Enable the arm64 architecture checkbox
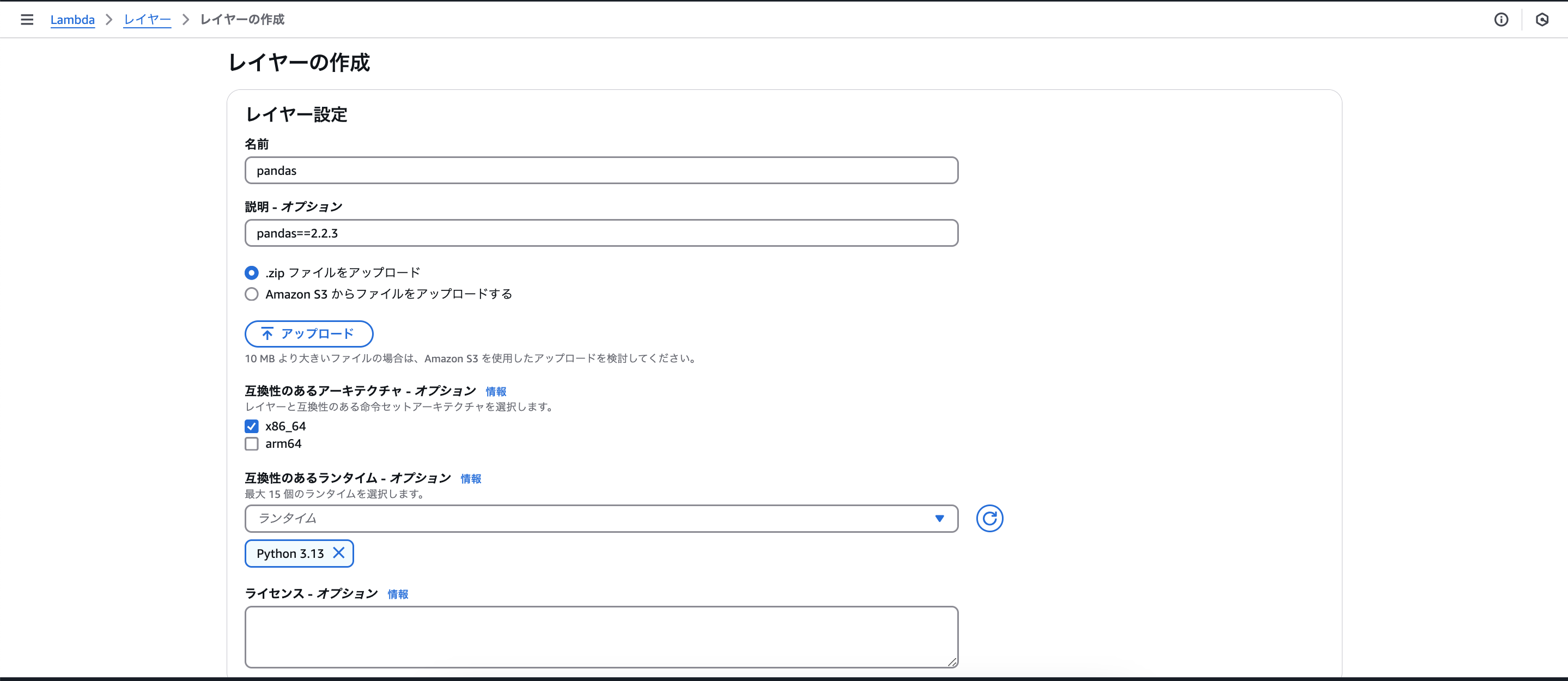Viewport: 1568px width, 681px height. (x=251, y=443)
